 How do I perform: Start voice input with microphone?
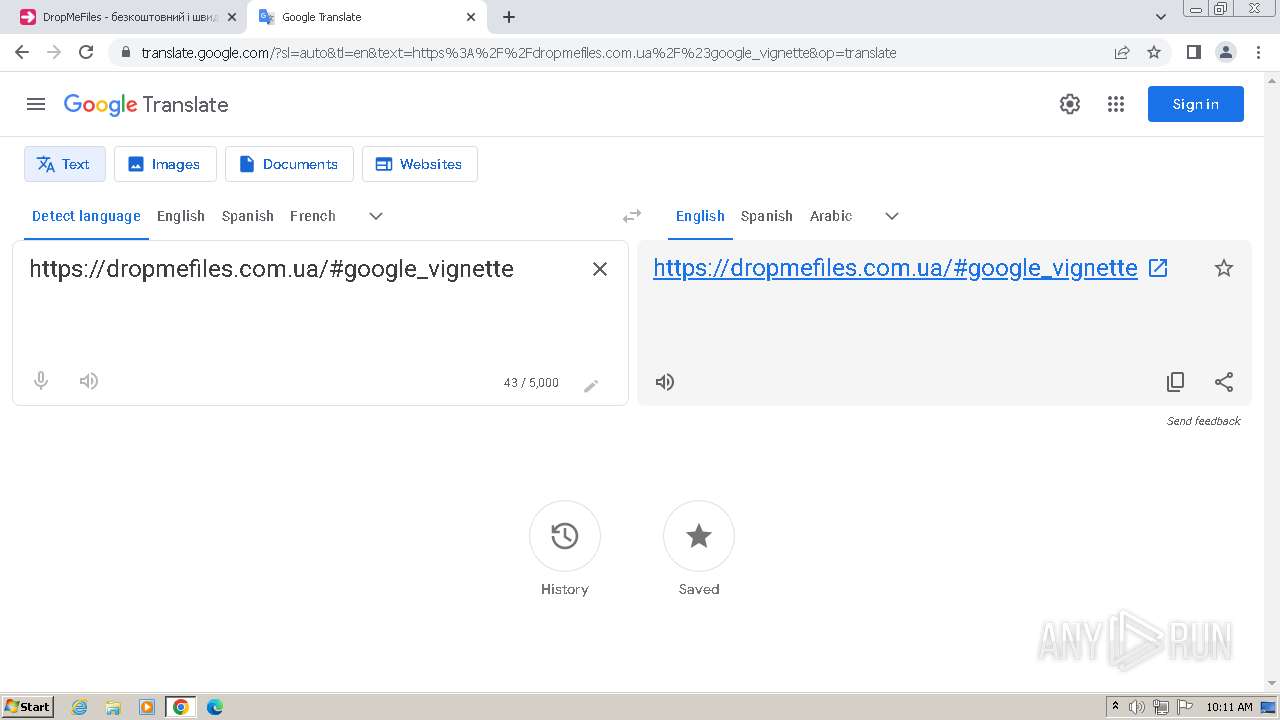pos(41,381)
